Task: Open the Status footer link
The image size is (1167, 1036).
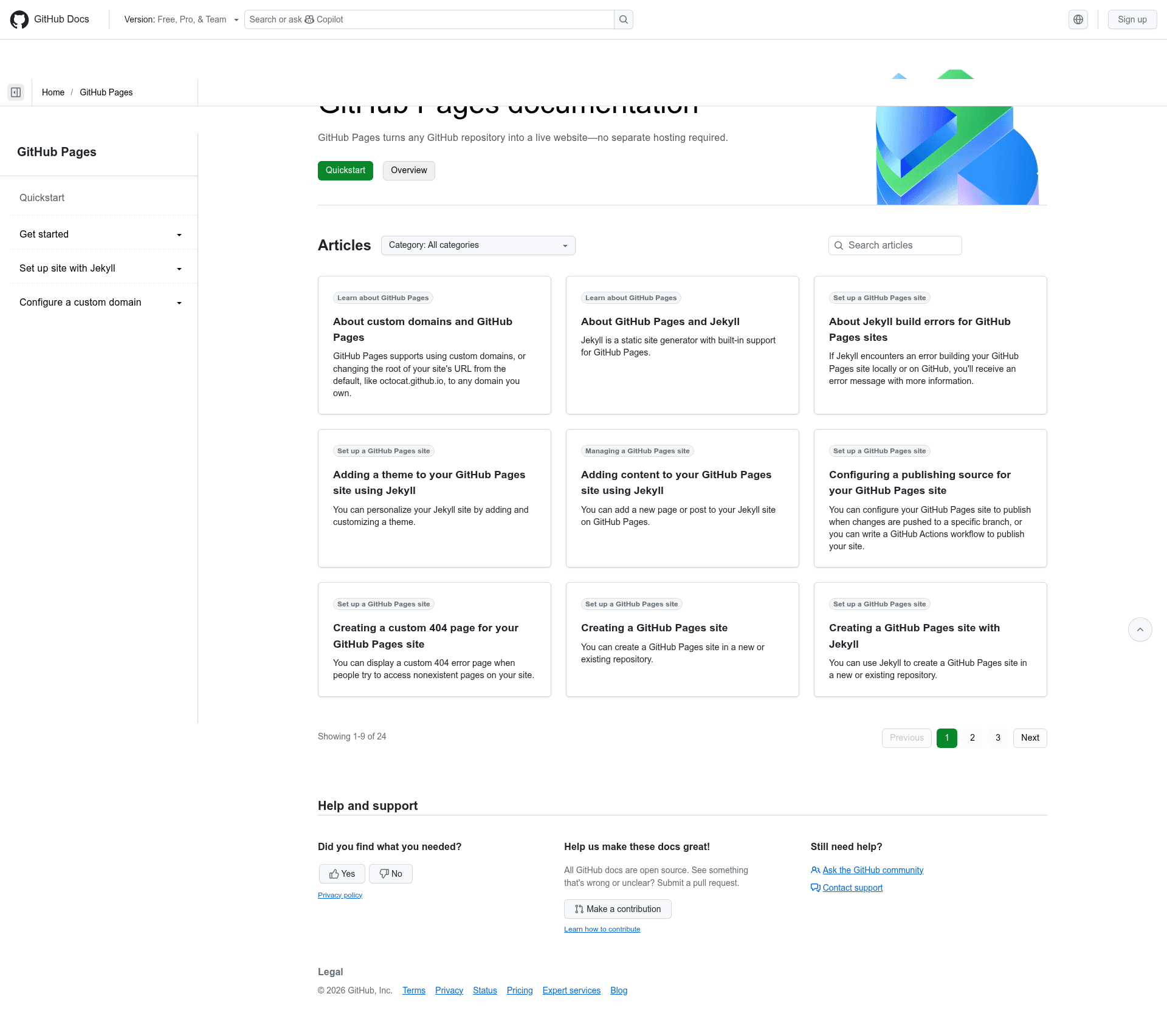Action: (x=485, y=990)
